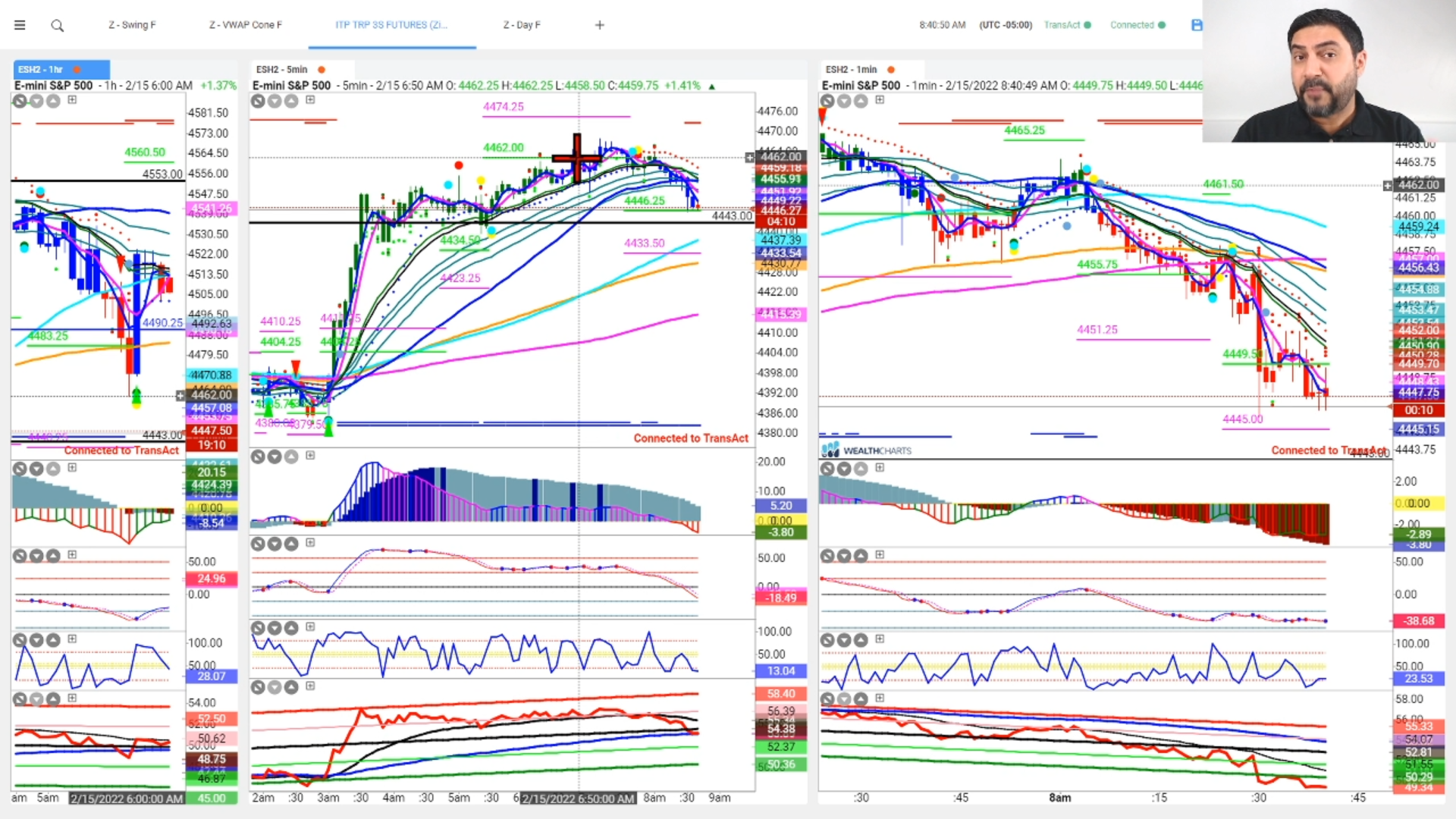1456x819 pixels.
Task: Click the 2/15/2022 6:00:00 AM time label
Action: [x=127, y=799]
